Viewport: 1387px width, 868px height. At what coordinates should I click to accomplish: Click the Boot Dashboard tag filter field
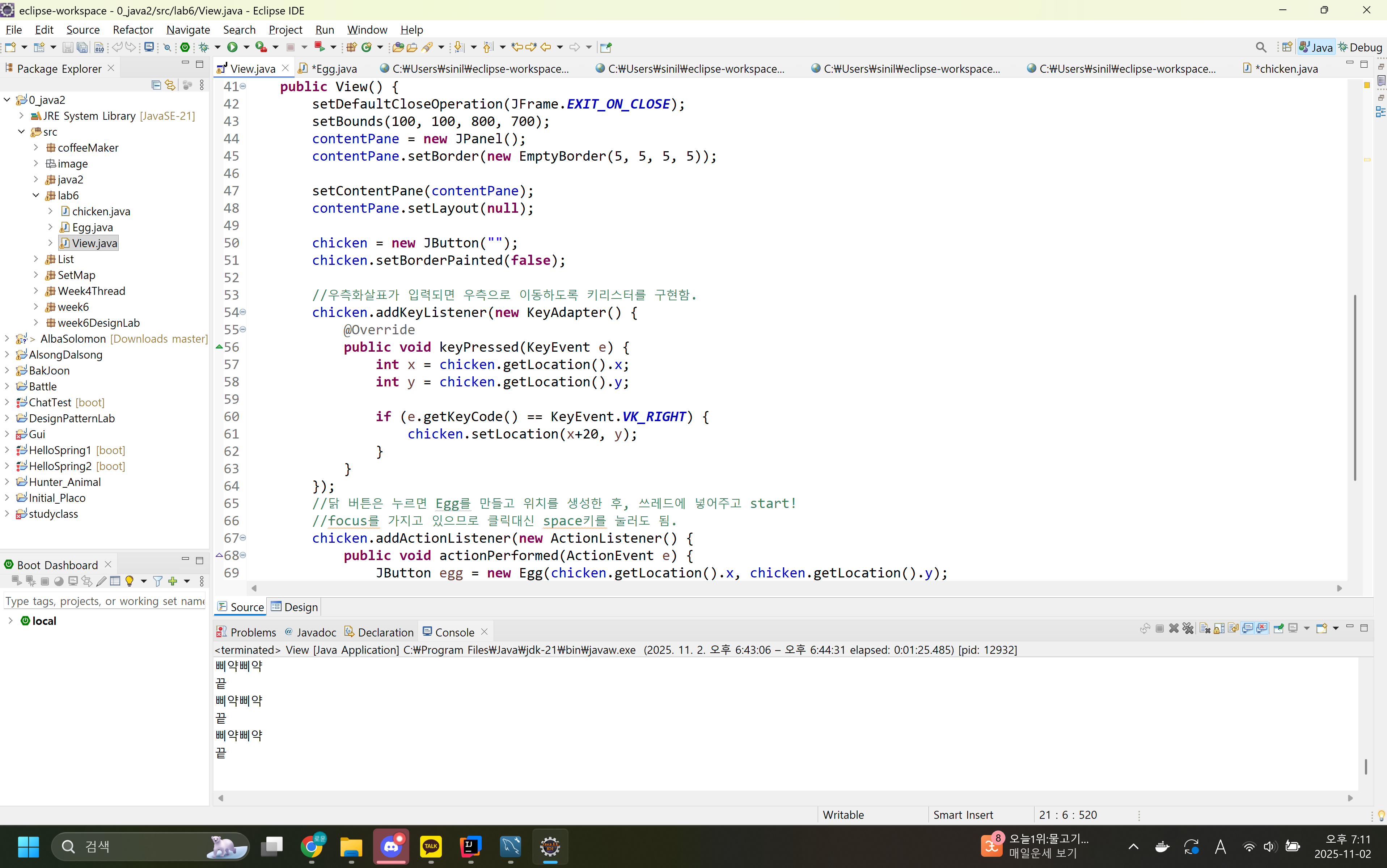(105, 601)
